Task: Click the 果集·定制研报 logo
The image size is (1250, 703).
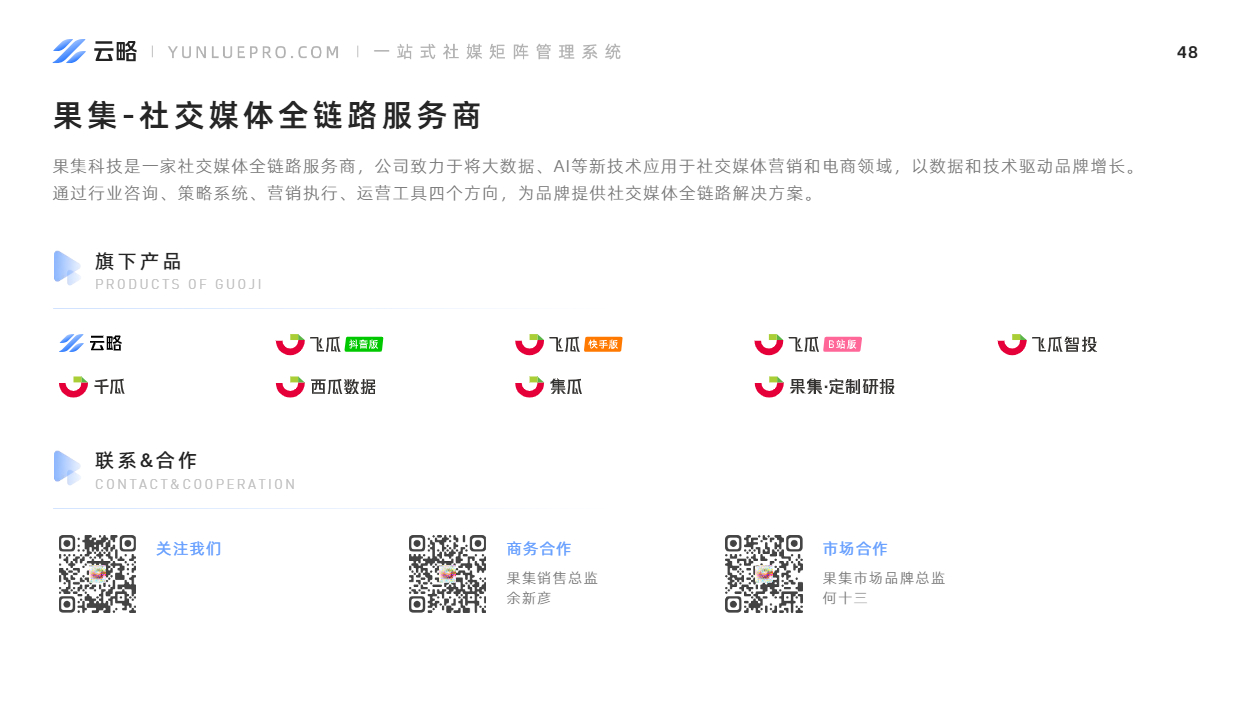Action: click(825, 386)
